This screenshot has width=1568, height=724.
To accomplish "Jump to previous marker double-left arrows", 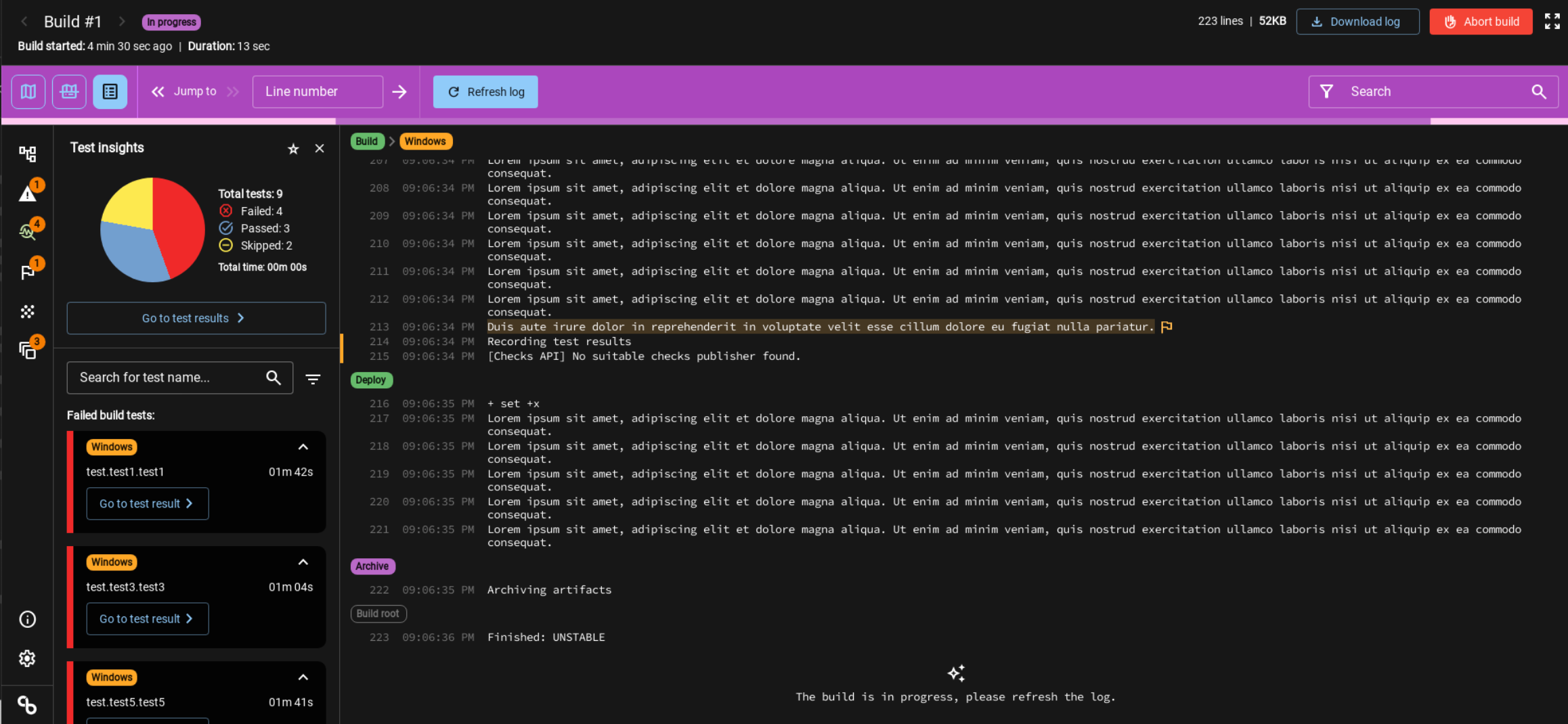I will coord(158,91).
